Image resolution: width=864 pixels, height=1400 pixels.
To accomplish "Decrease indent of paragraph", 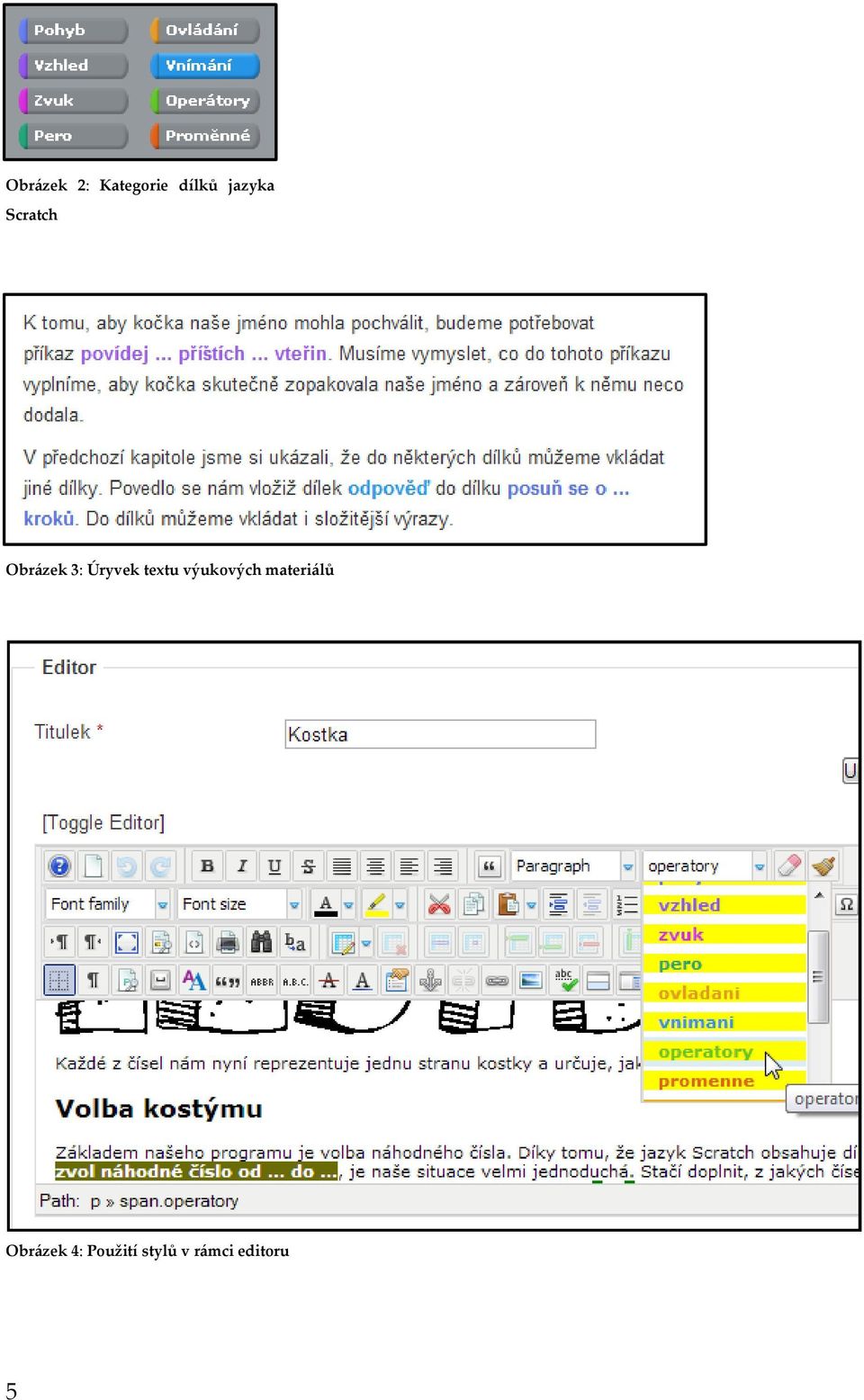I will [x=592, y=903].
